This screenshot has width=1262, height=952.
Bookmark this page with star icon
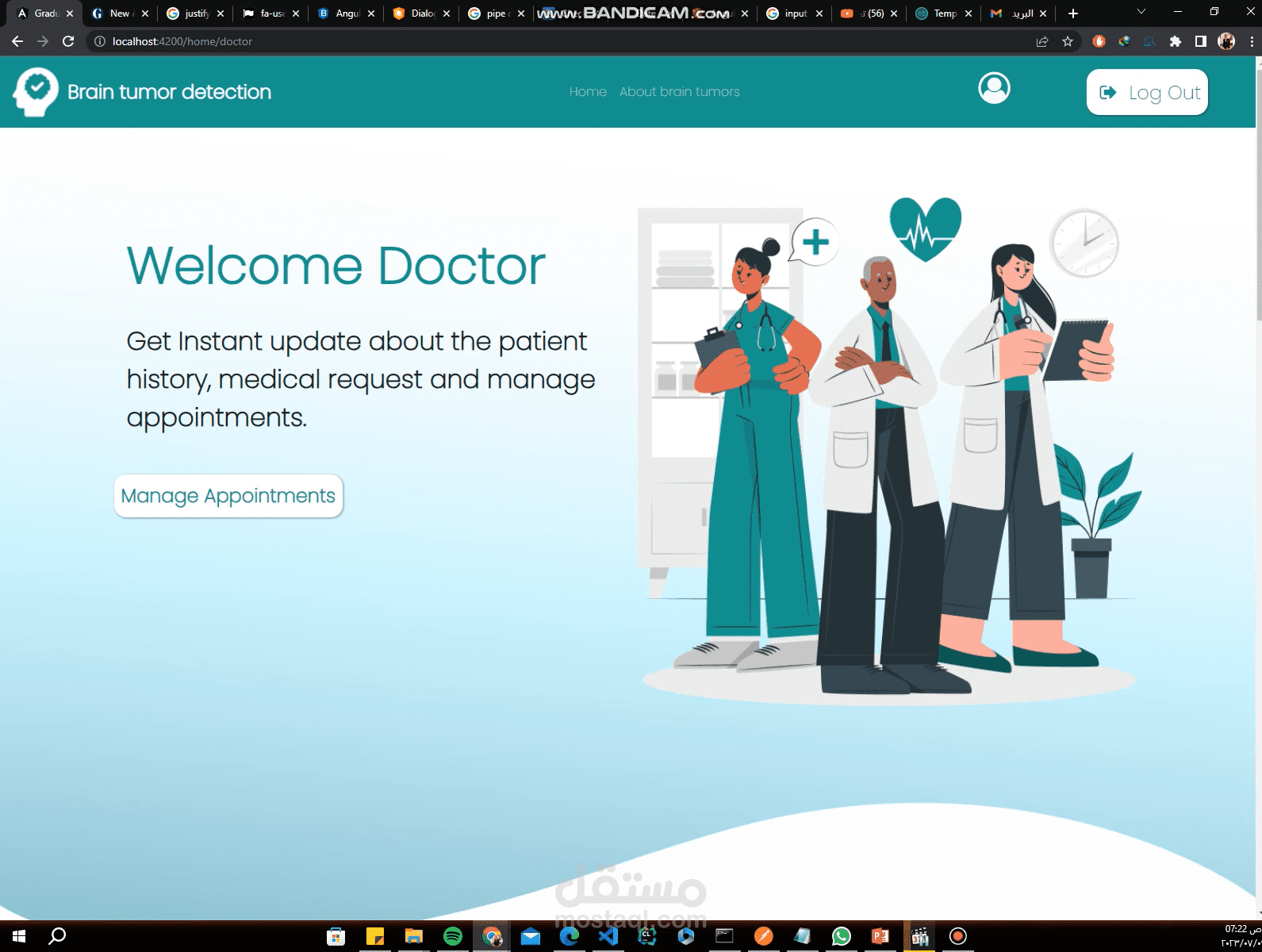pyautogui.click(x=1068, y=41)
